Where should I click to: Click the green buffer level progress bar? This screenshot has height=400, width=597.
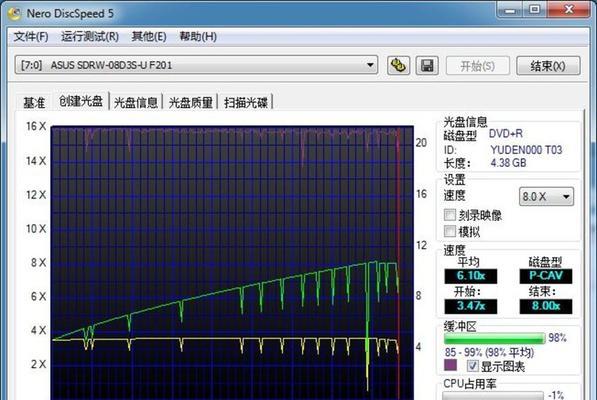point(495,338)
